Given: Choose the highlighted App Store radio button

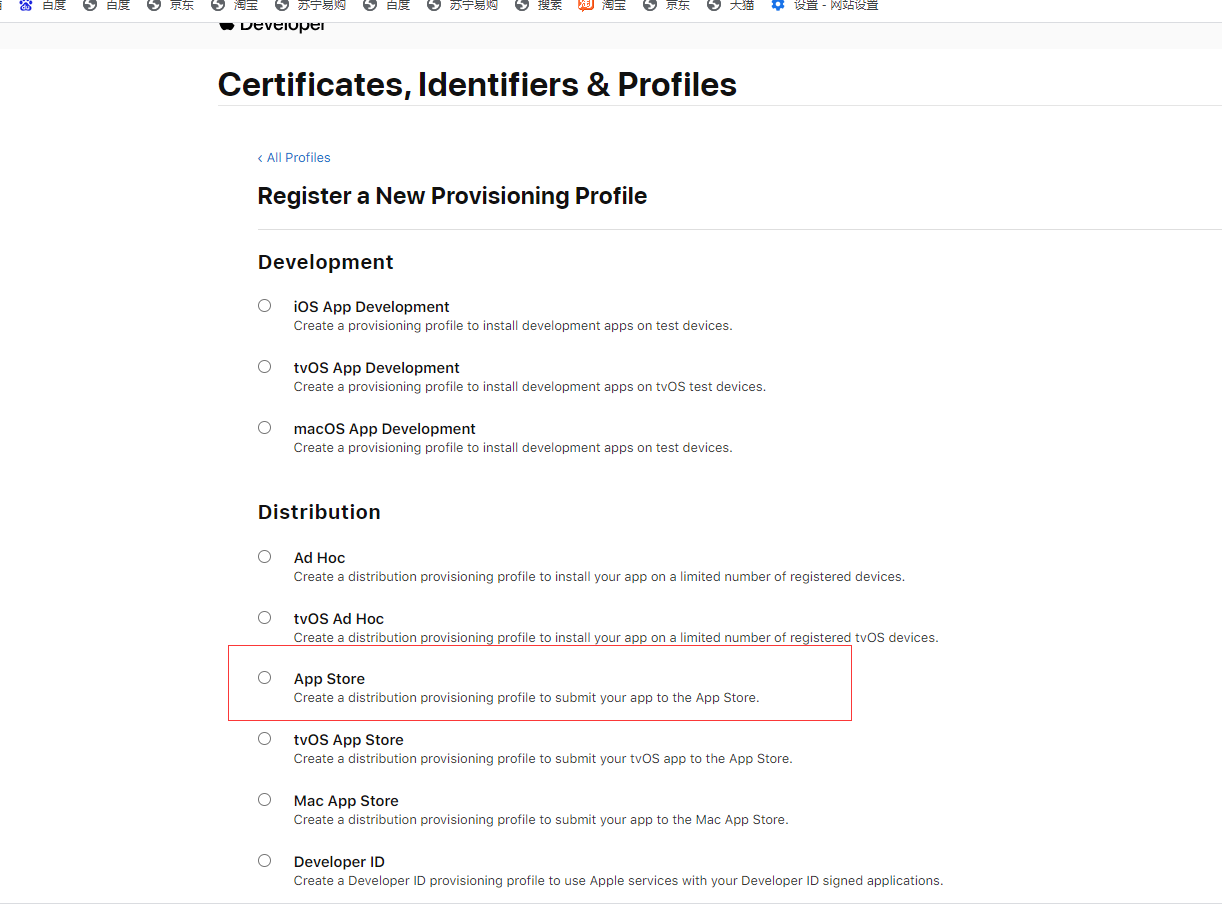Looking at the screenshot, I should click(264, 678).
